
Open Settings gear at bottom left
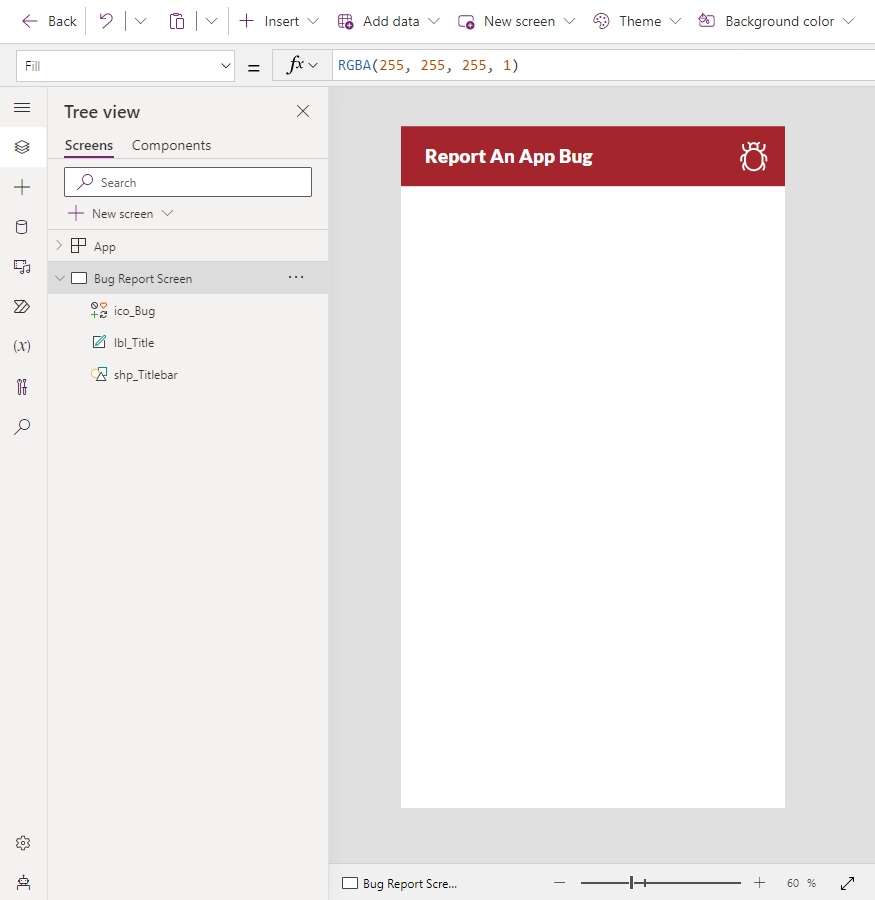tap(23, 843)
